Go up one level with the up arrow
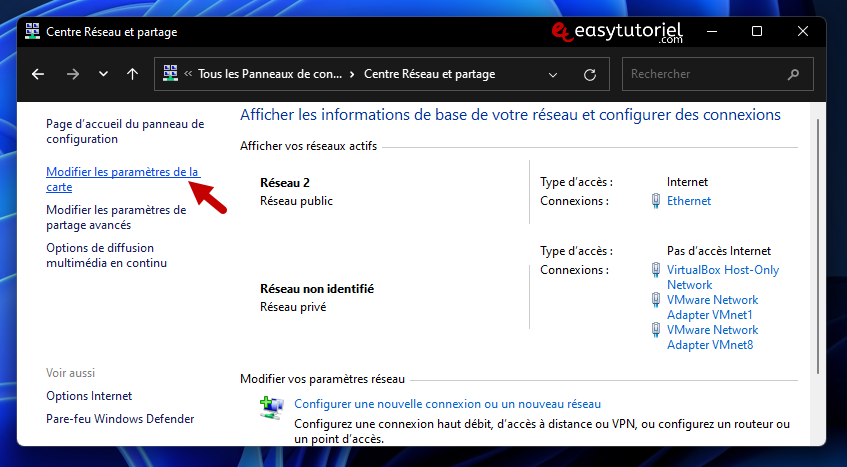 tap(132, 74)
